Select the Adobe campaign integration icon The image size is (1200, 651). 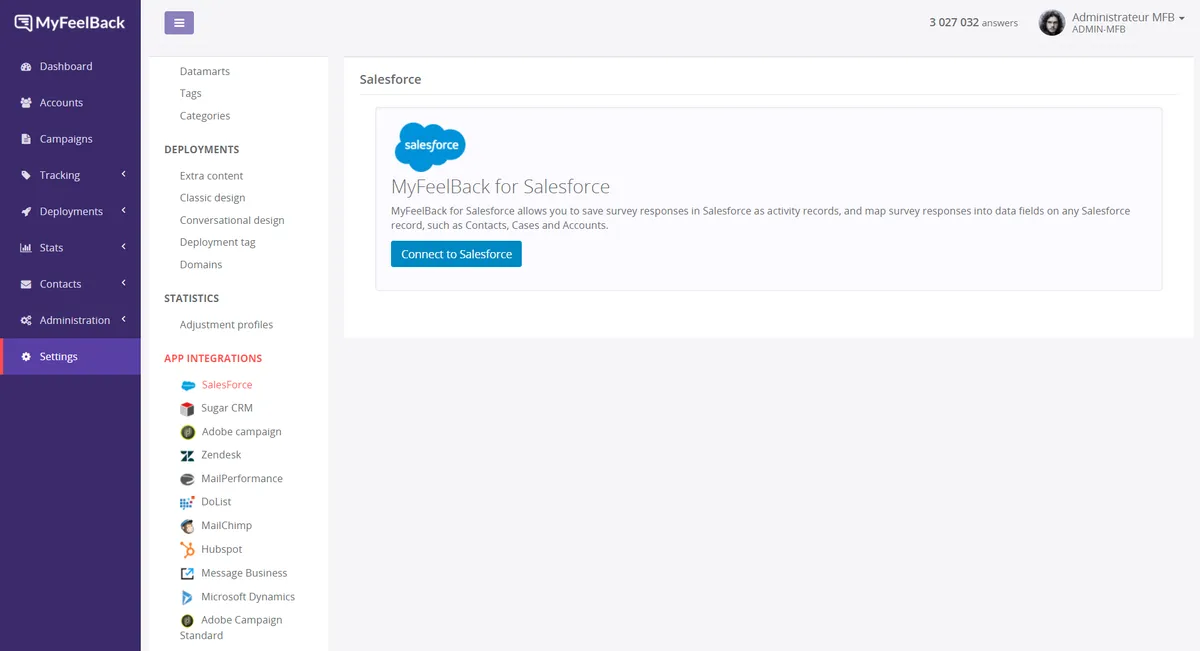point(187,432)
